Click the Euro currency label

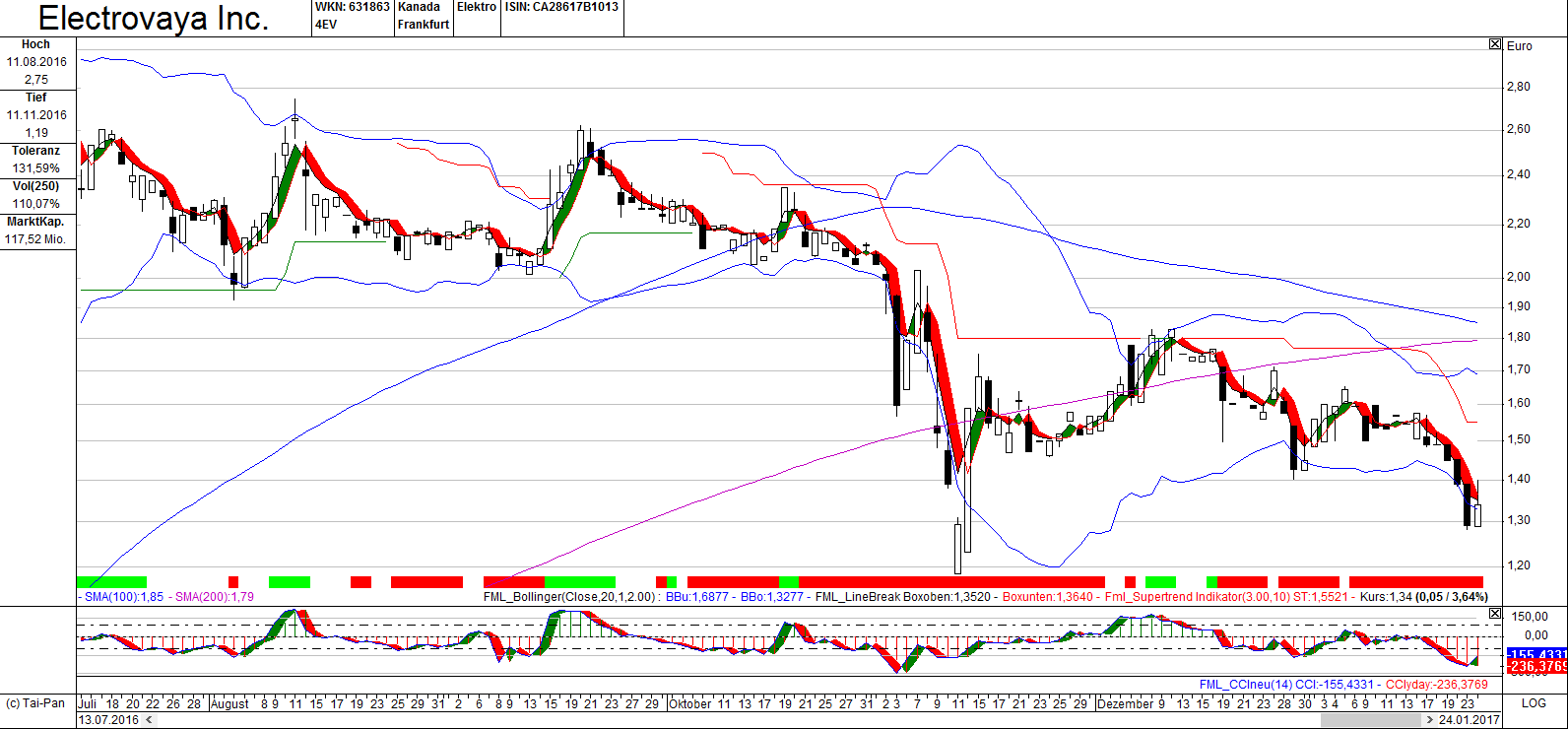1520,46
